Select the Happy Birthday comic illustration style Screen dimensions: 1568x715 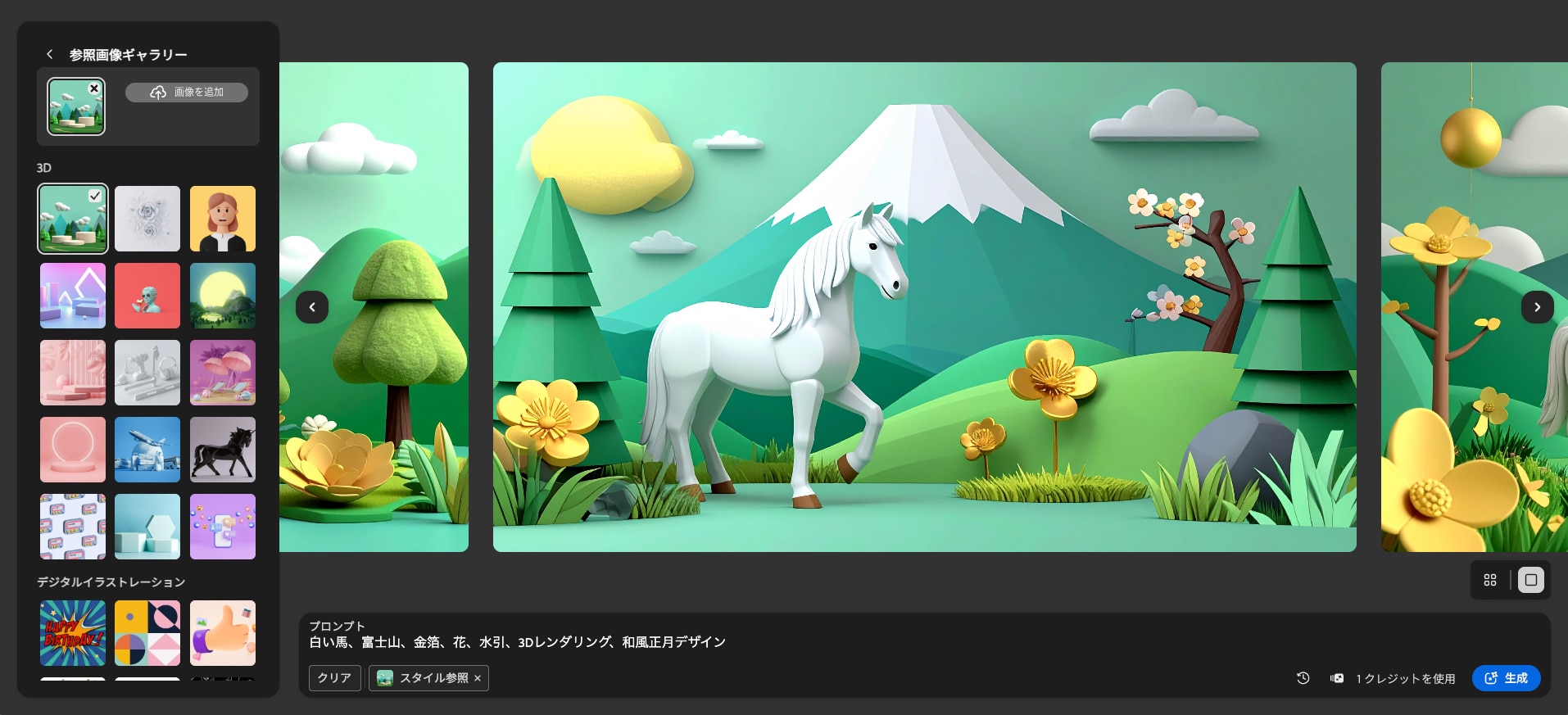click(x=73, y=633)
